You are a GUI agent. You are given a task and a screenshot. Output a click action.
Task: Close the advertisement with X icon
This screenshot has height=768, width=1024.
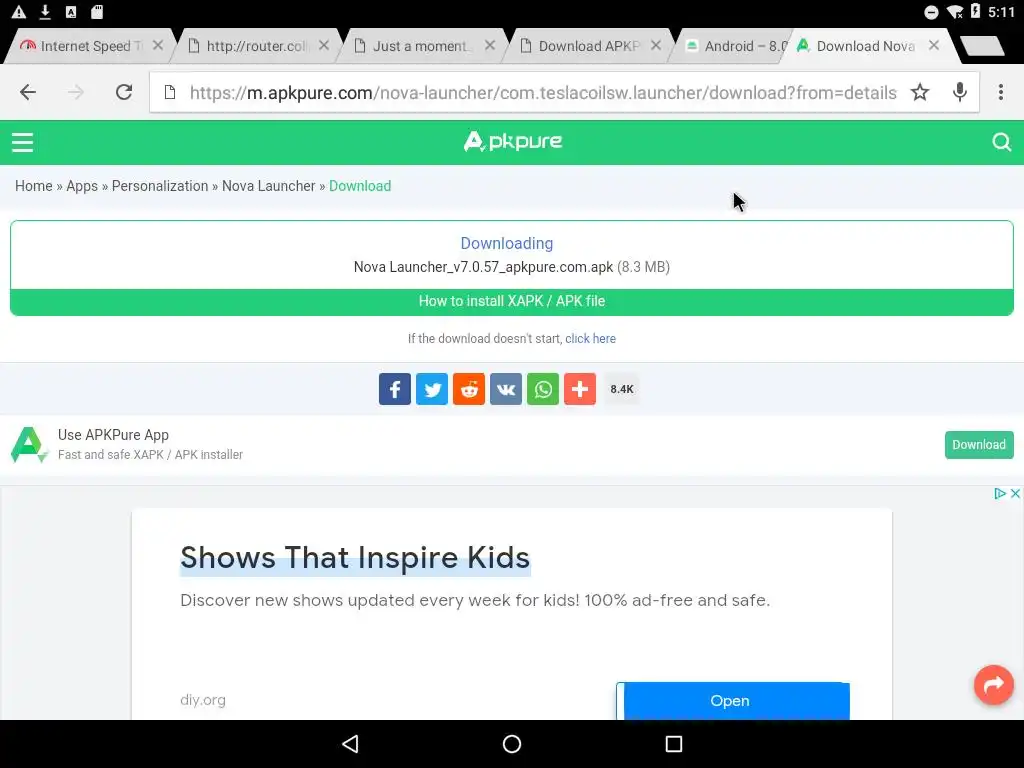(1015, 494)
